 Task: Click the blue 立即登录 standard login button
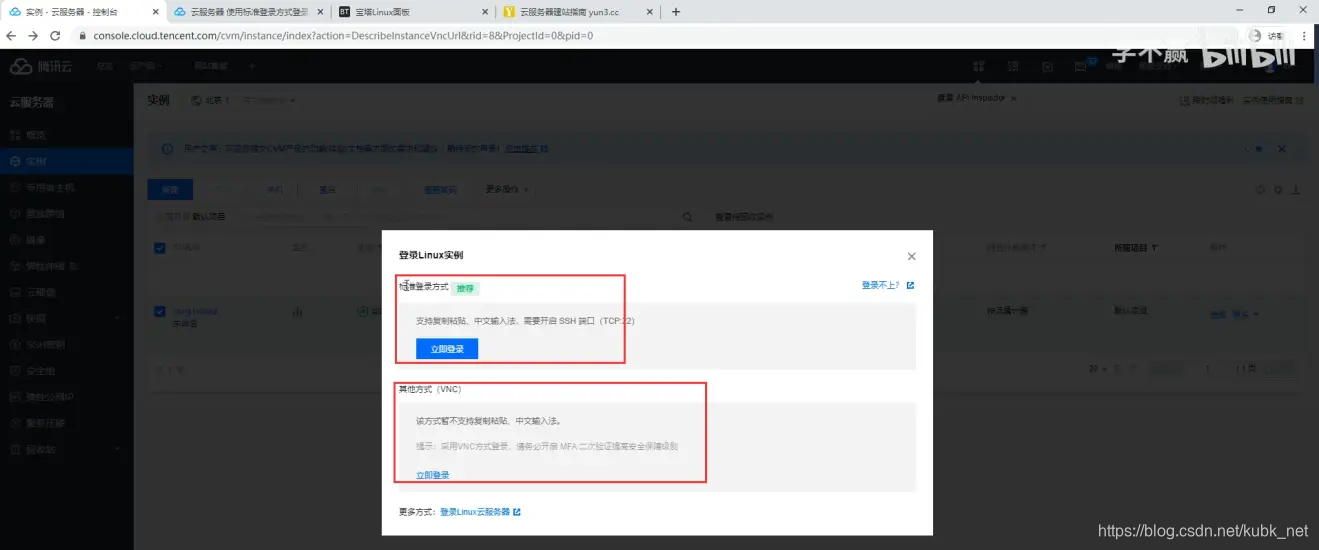pyautogui.click(x=447, y=349)
